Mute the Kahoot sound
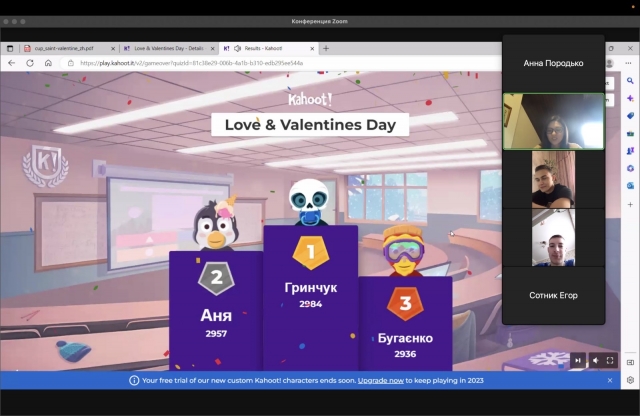640x416 pixels. [x=596, y=360]
